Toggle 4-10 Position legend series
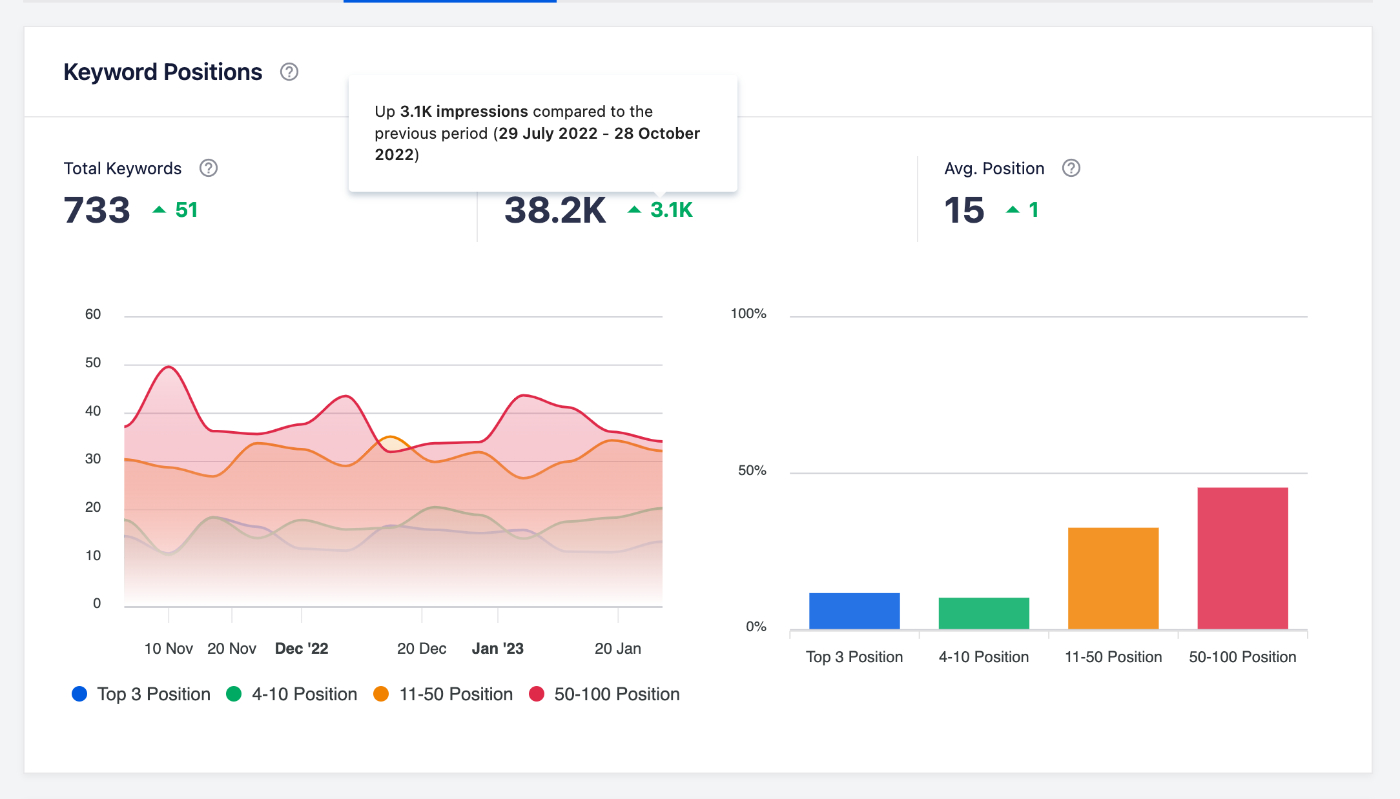 pos(291,694)
